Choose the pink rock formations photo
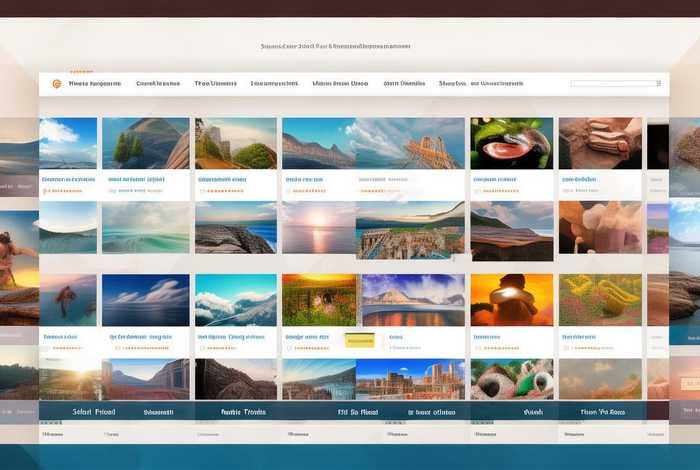This screenshot has height=470, width=700. tap(599, 228)
